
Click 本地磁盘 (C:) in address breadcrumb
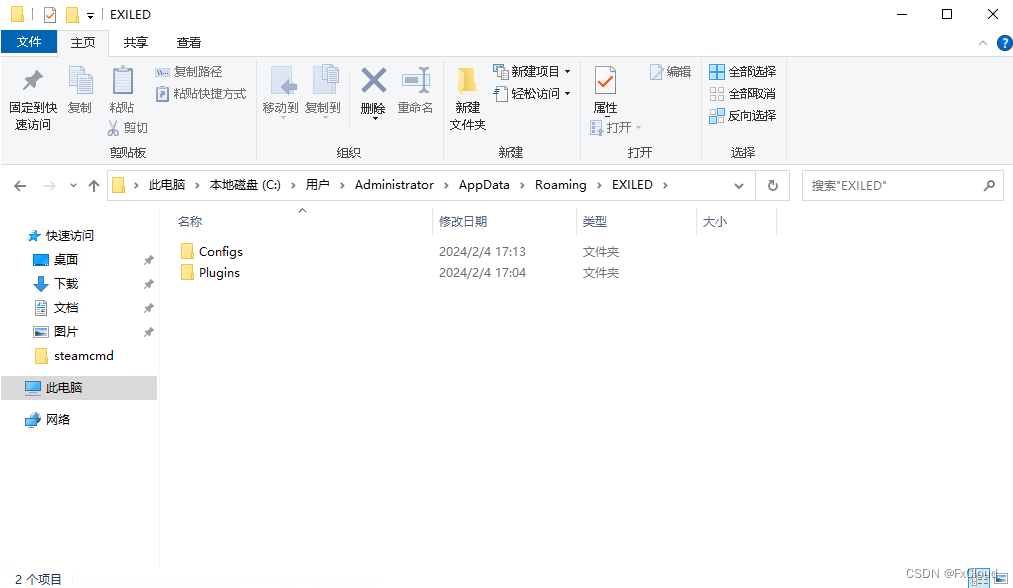point(245,185)
